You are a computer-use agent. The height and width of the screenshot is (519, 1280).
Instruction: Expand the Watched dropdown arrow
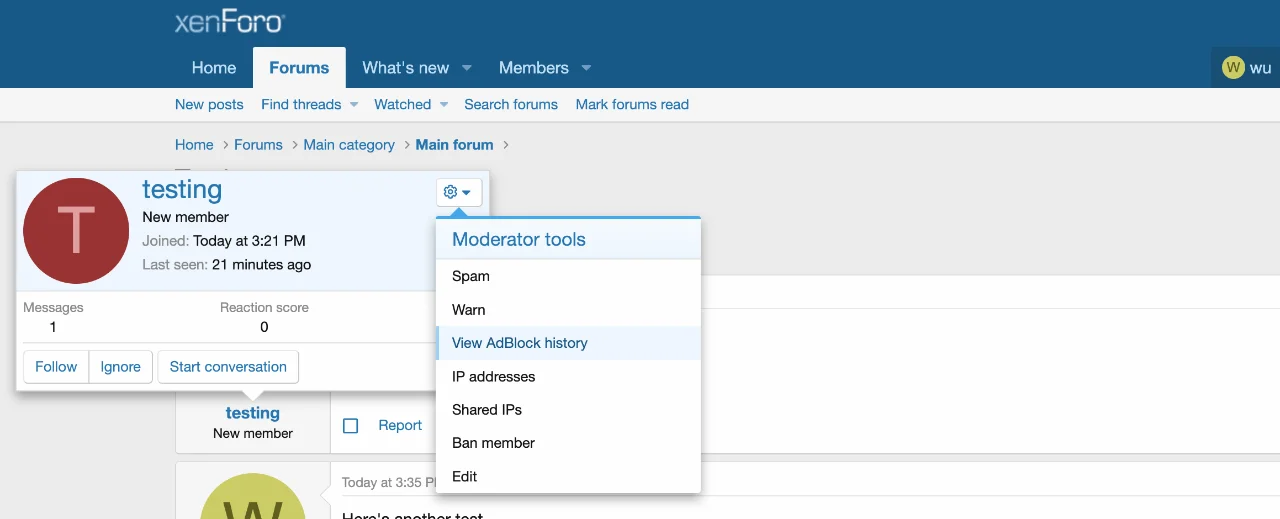(443, 105)
